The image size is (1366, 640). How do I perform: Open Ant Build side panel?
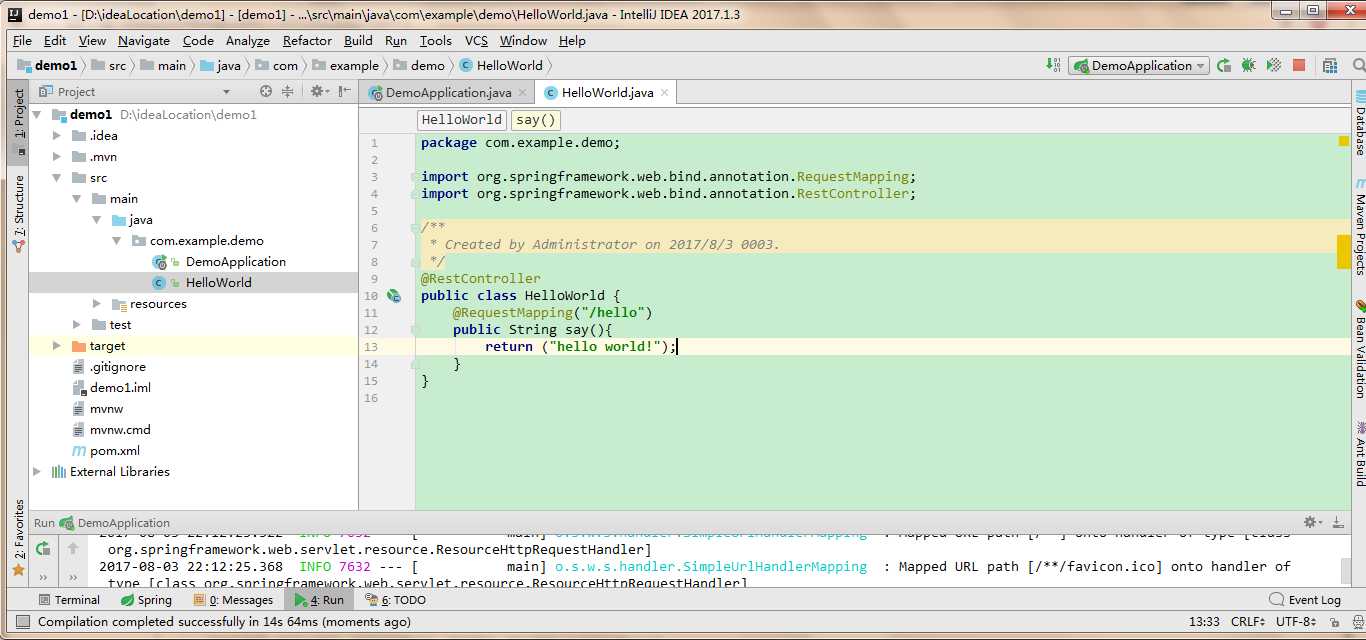point(1359,455)
